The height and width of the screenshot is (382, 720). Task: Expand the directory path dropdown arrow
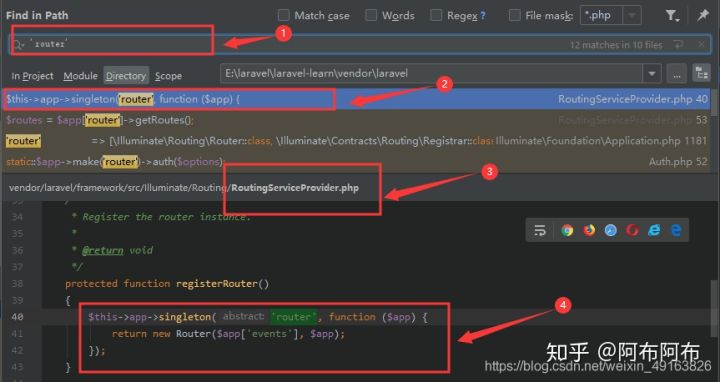[x=652, y=73]
